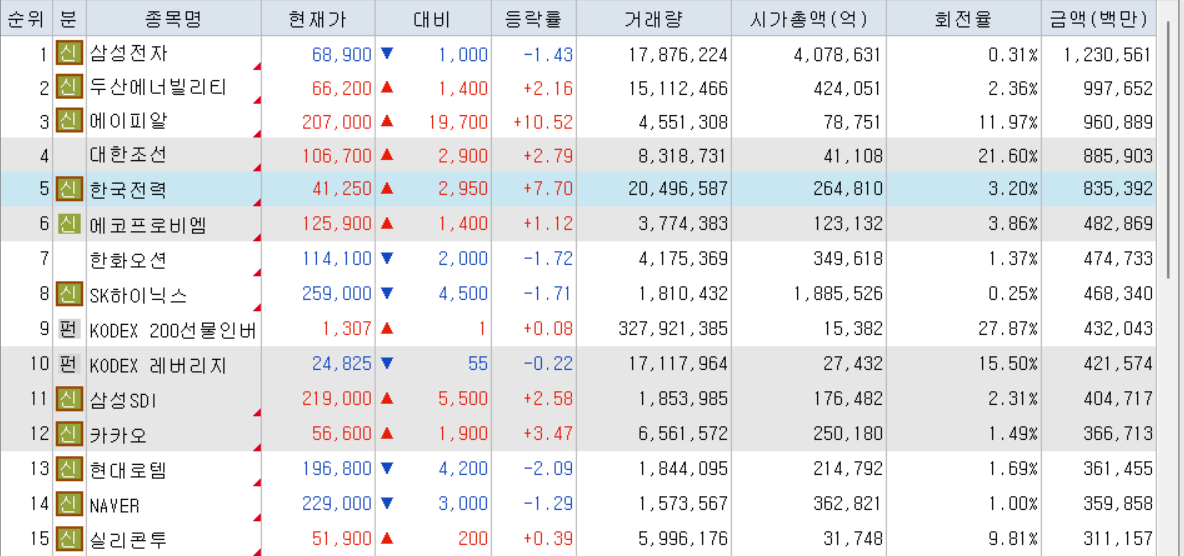Image resolution: width=1184 pixels, height=556 pixels.
Task: Sort by the 대비 column header
Action: tap(432, 19)
